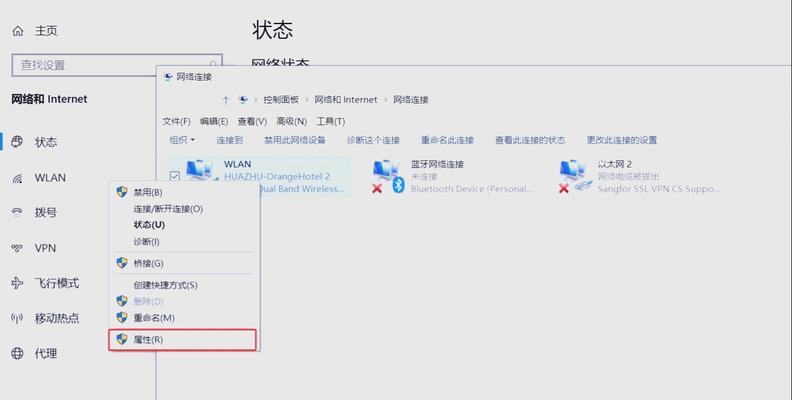Viewport: 792px width, 400px height.
Task: Click the Bluetooth Device (Personal... text
Action: 472,189
